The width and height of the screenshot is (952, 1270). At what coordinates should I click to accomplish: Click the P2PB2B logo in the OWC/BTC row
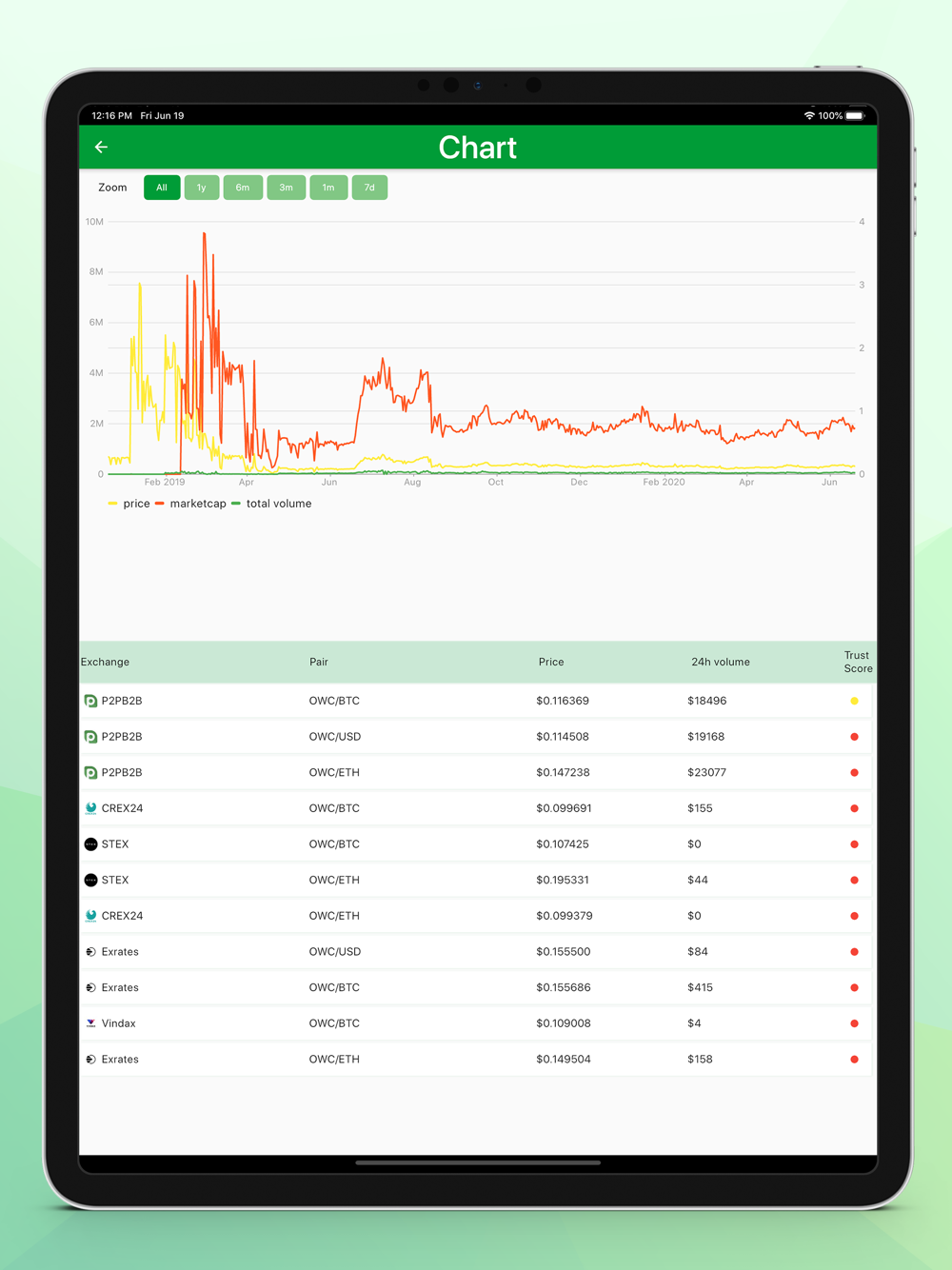90,701
